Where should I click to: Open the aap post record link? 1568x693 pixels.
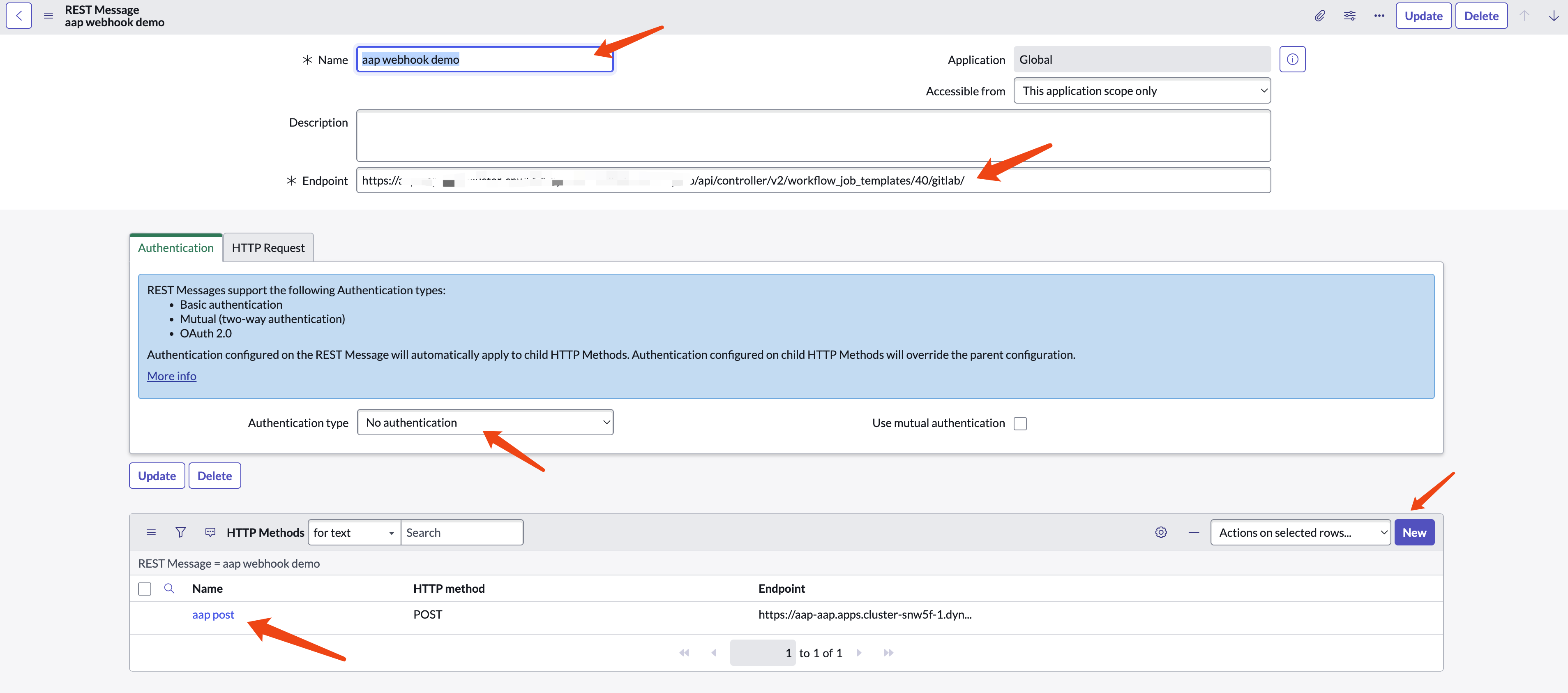[213, 614]
